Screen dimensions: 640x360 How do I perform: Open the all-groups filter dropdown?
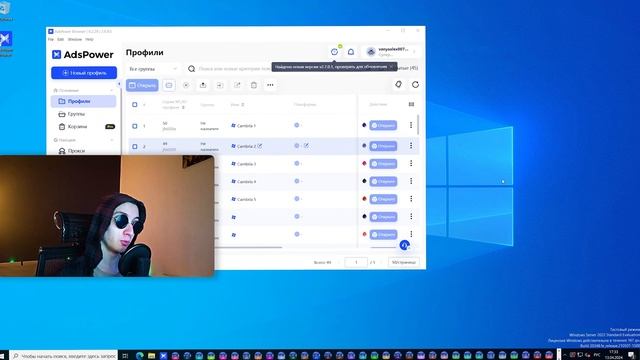click(153, 69)
